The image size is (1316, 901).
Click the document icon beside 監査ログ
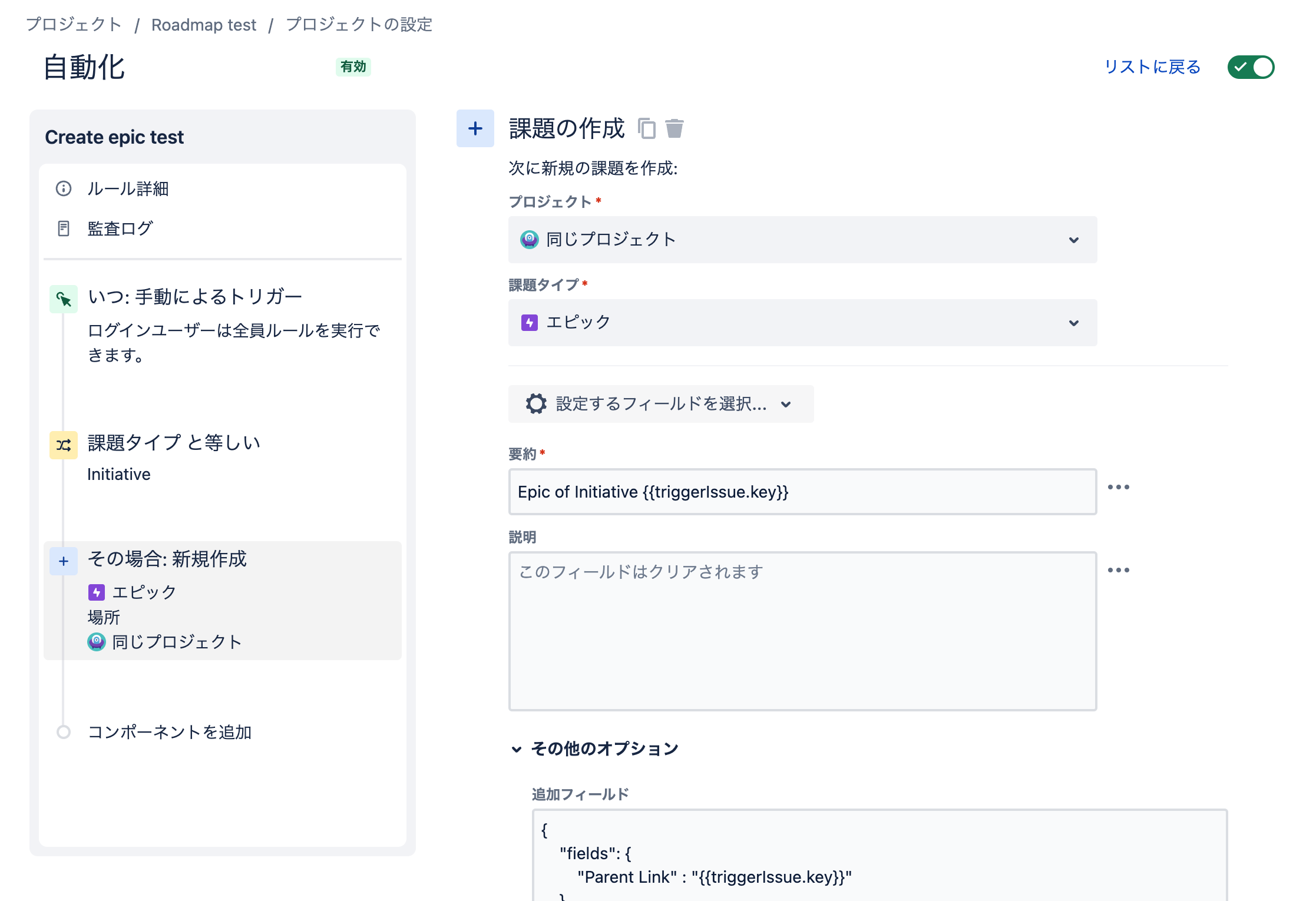[64, 228]
